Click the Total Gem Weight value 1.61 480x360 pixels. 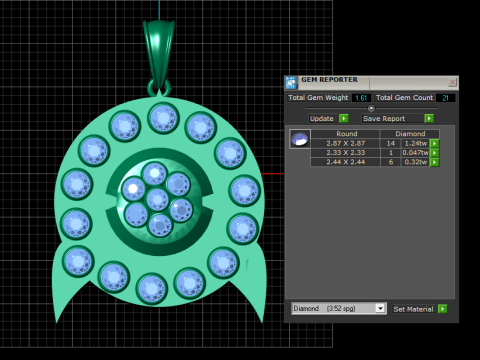click(361, 98)
